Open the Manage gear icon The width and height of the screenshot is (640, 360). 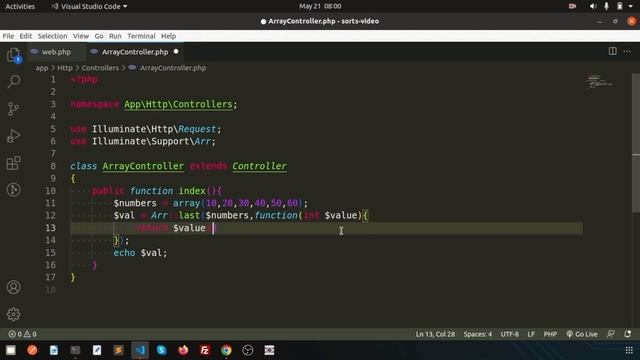[x=13, y=314]
